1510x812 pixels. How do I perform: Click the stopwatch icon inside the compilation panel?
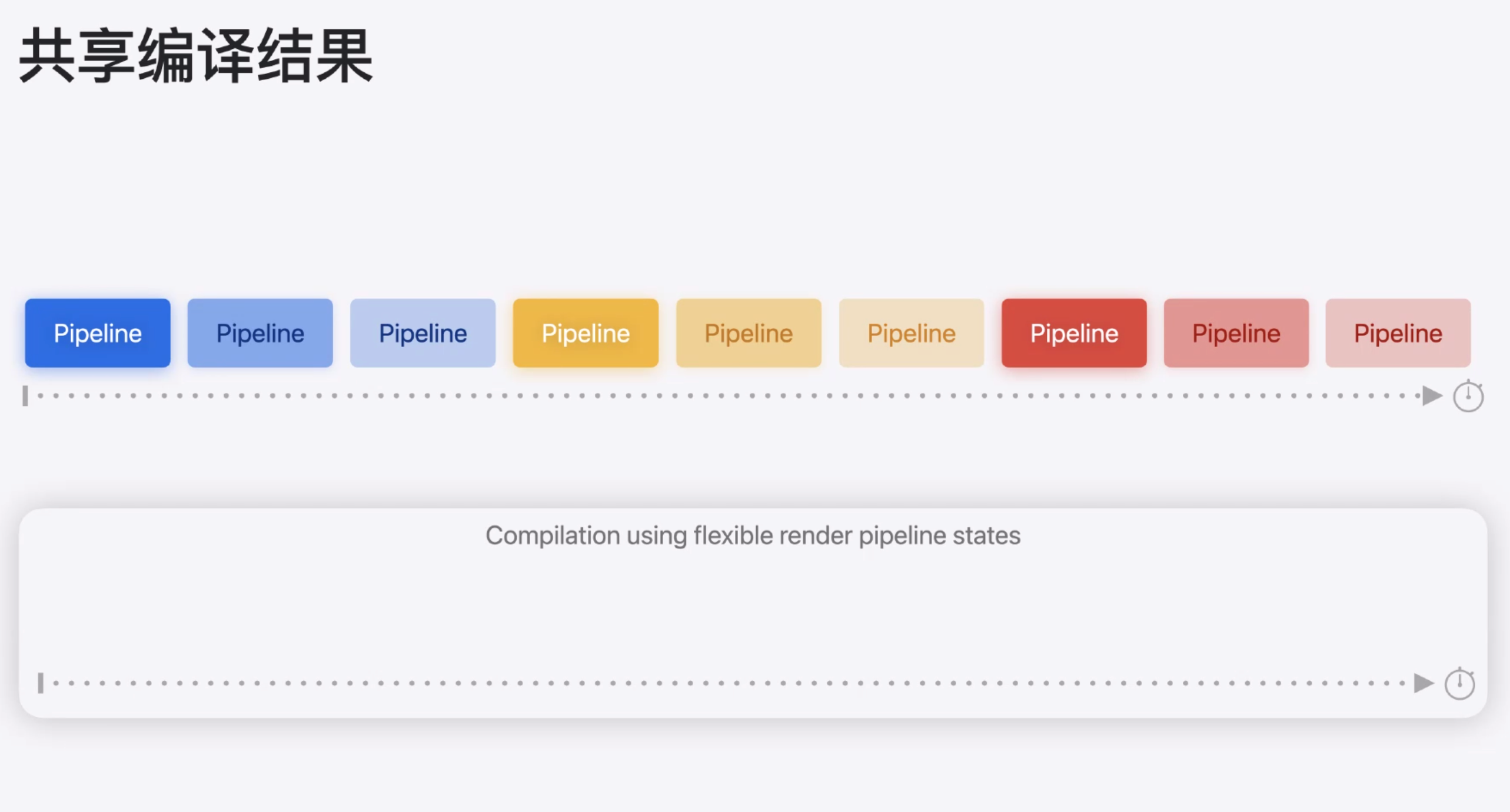click(x=1459, y=684)
